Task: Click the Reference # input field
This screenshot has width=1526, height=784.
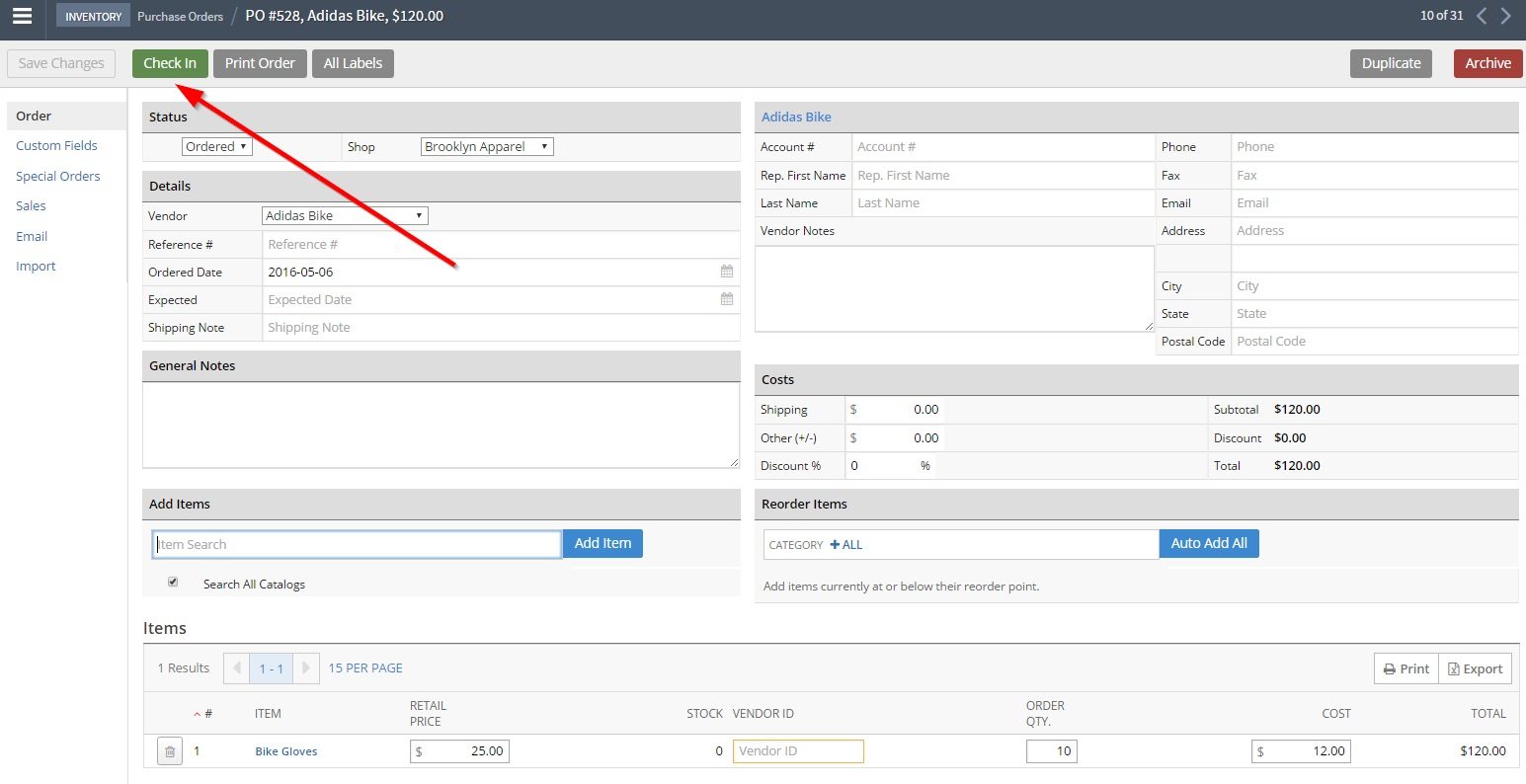Action: point(501,244)
